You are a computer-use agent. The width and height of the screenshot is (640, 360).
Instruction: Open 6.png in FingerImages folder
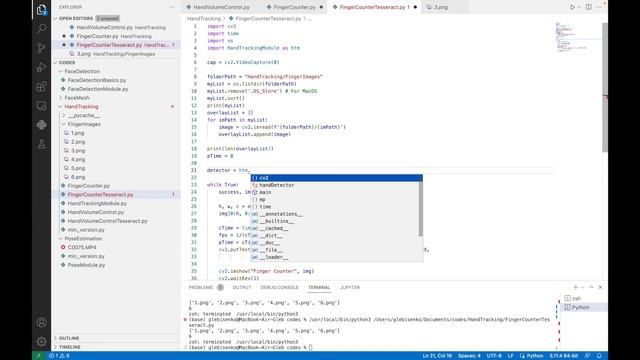pyautogui.click(x=116, y=177)
